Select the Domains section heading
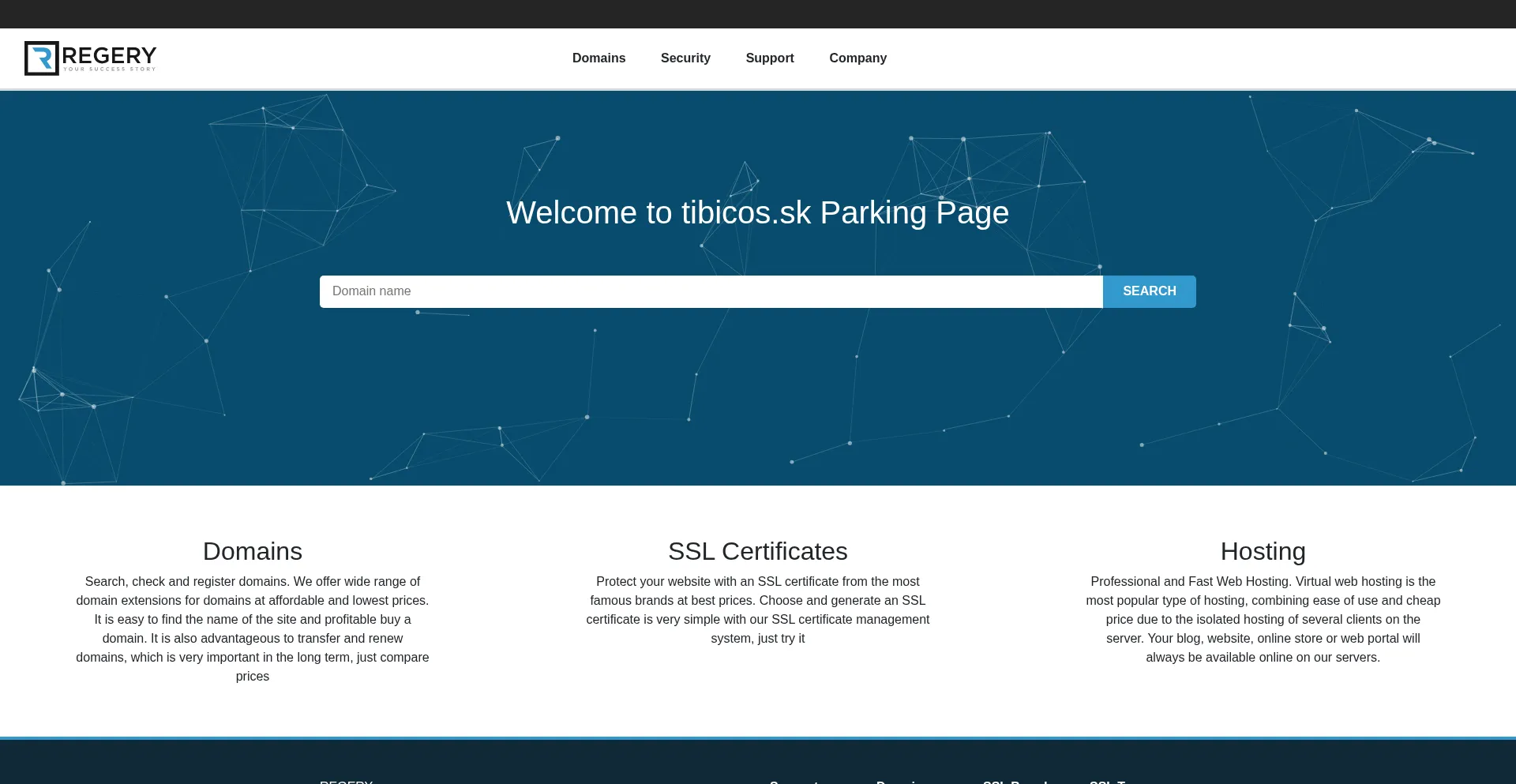Image resolution: width=1516 pixels, height=784 pixels. coord(253,551)
